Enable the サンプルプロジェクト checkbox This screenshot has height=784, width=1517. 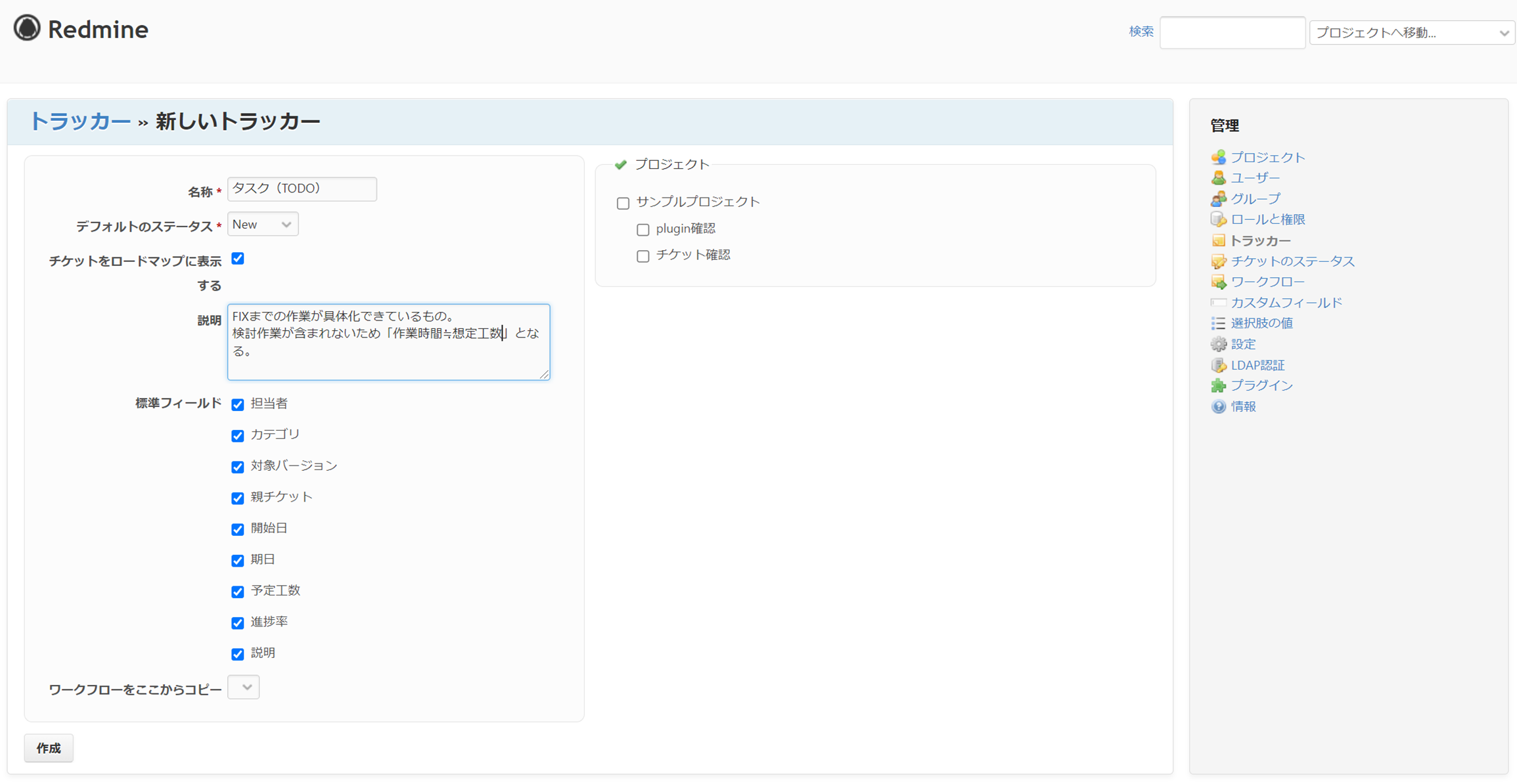pyautogui.click(x=623, y=203)
